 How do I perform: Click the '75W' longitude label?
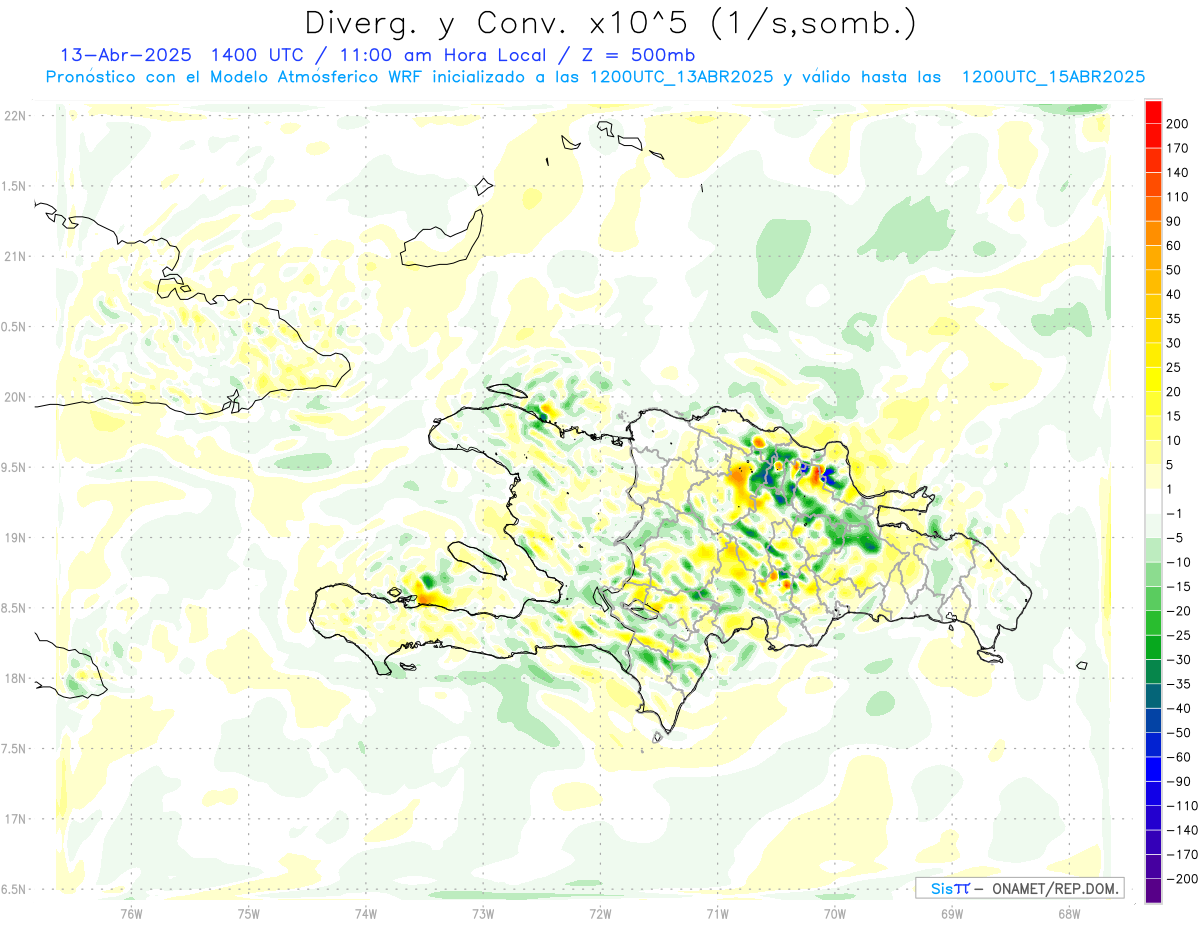tap(248, 913)
